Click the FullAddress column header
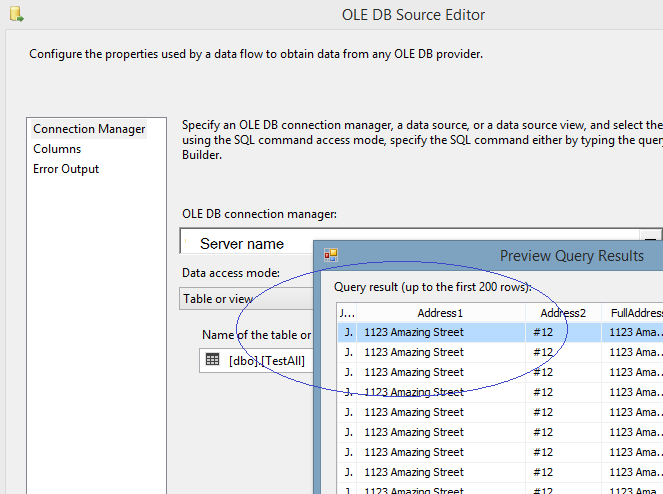The image size is (663, 494). [x=633, y=313]
